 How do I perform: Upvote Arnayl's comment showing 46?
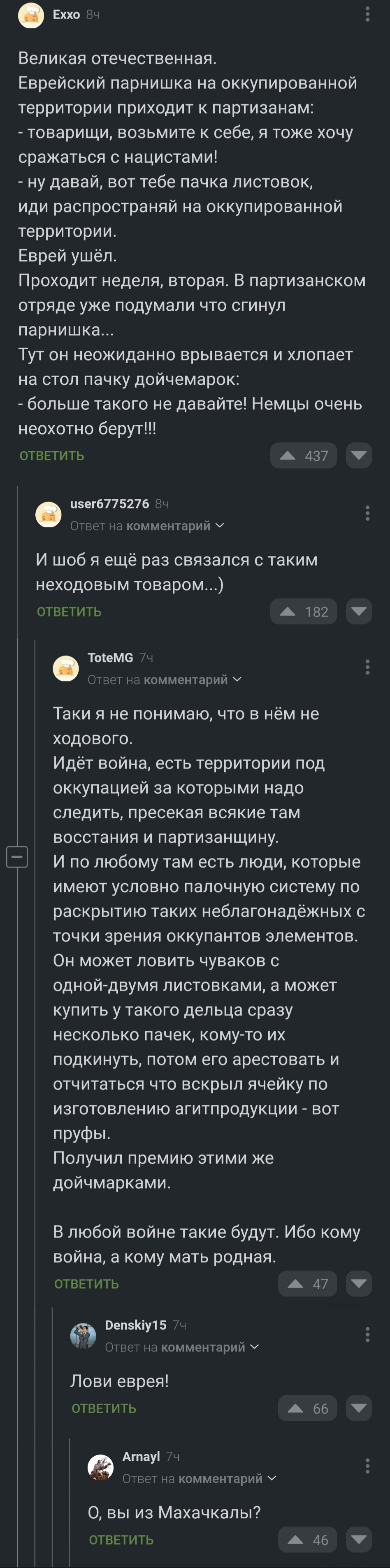[x=308, y=1539]
